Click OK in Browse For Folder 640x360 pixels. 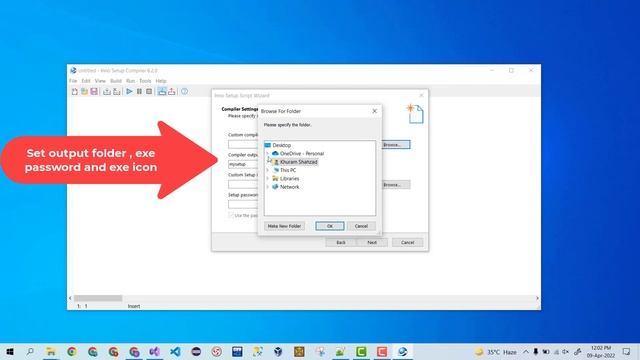[x=330, y=226]
